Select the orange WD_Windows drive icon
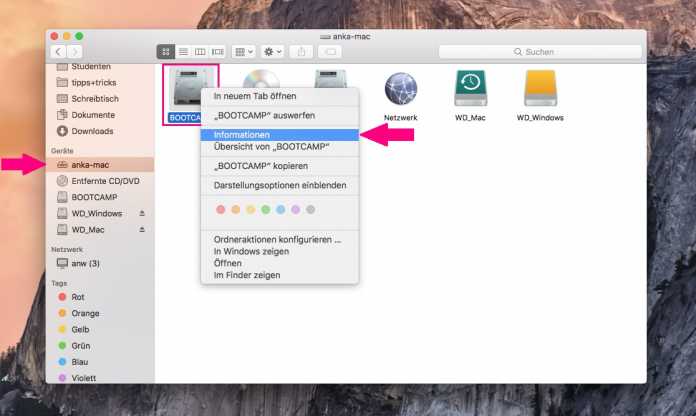696x416 pixels. coord(540,90)
